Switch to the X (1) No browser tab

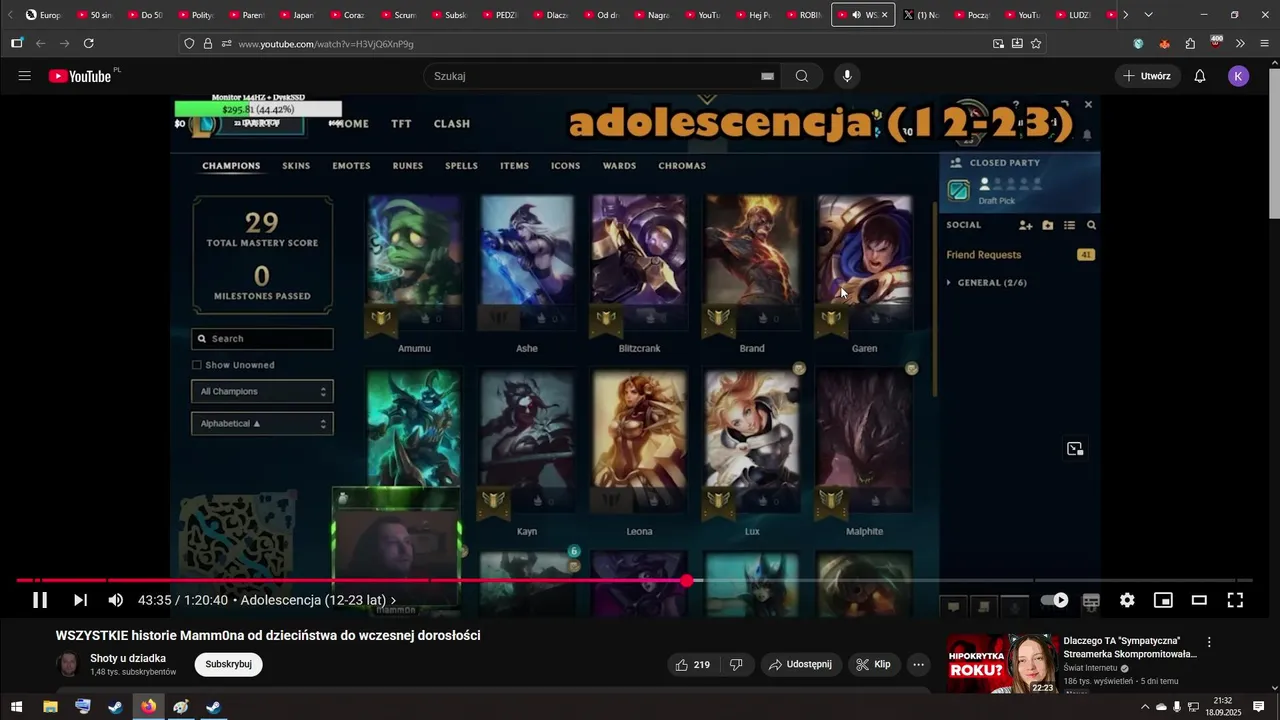coord(920,15)
